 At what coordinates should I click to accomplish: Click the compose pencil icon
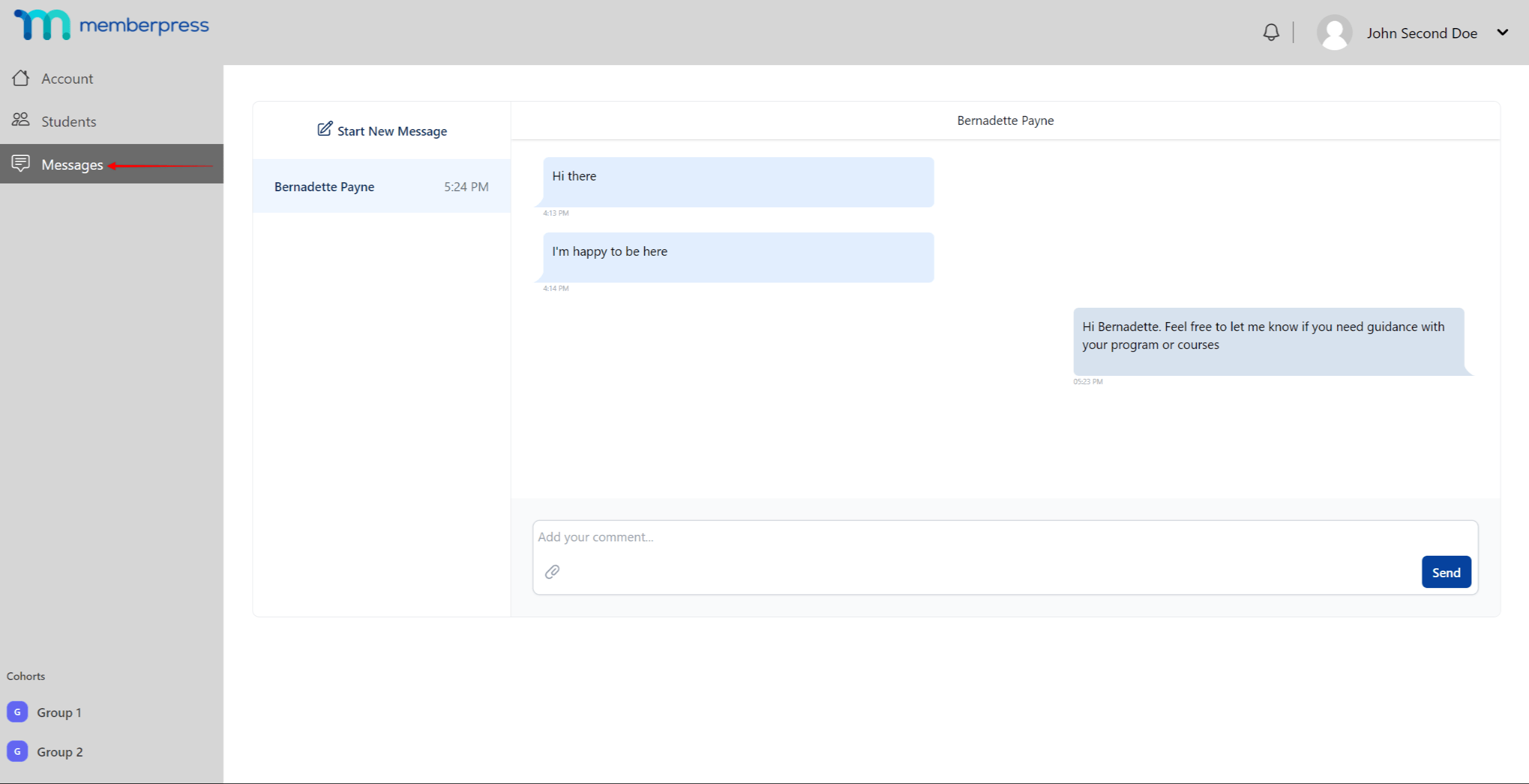point(325,129)
